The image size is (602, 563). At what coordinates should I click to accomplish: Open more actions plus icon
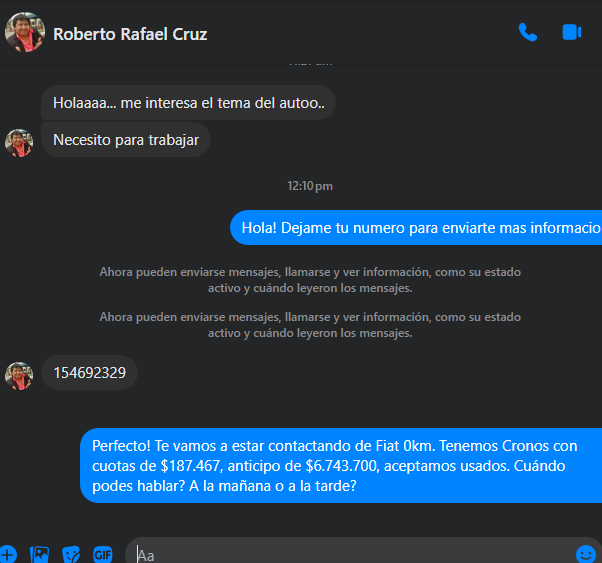coord(8,553)
